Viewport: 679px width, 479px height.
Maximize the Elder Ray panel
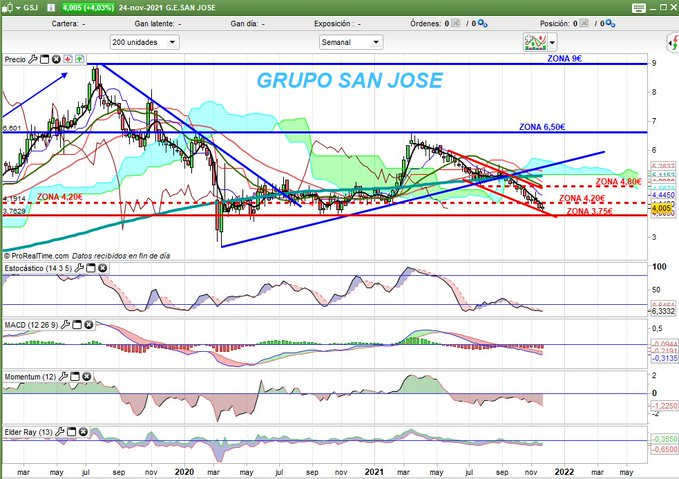point(72,432)
